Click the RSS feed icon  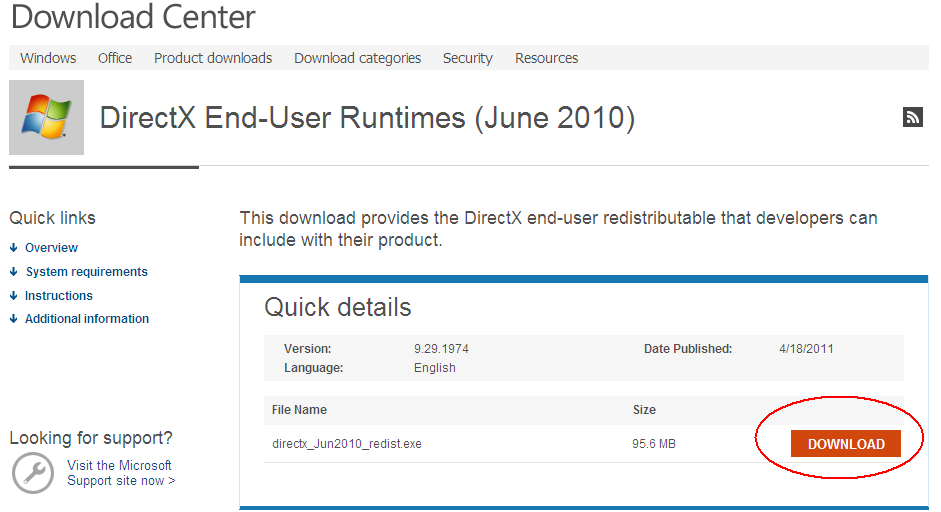912,117
